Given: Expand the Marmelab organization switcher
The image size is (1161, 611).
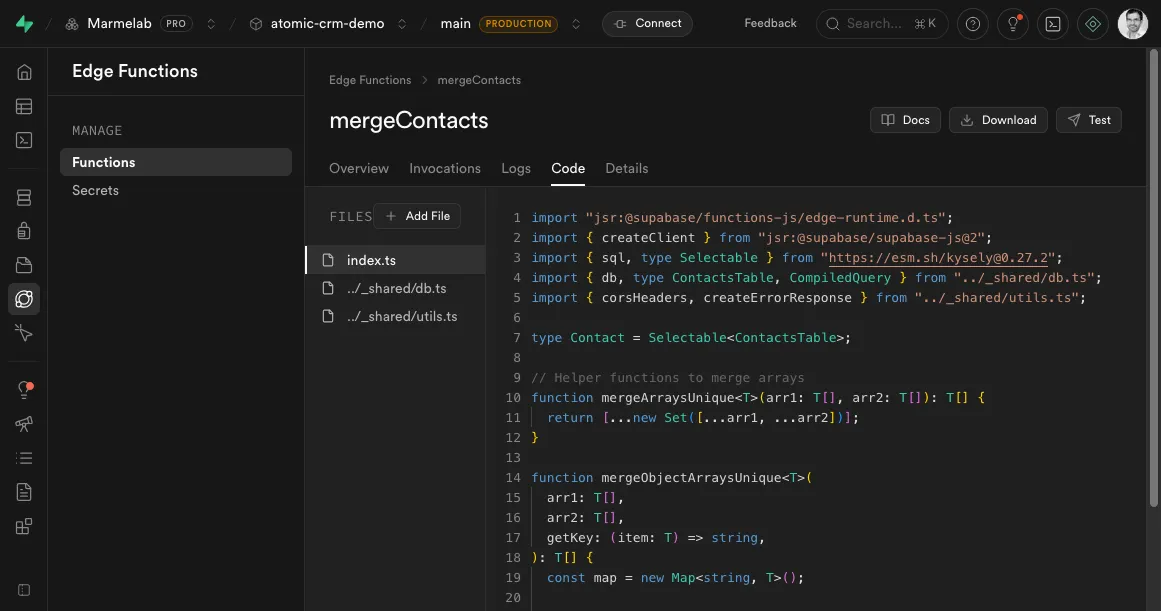Looking at the screenshot, I should pyautogui.click(x=210, y=24).
